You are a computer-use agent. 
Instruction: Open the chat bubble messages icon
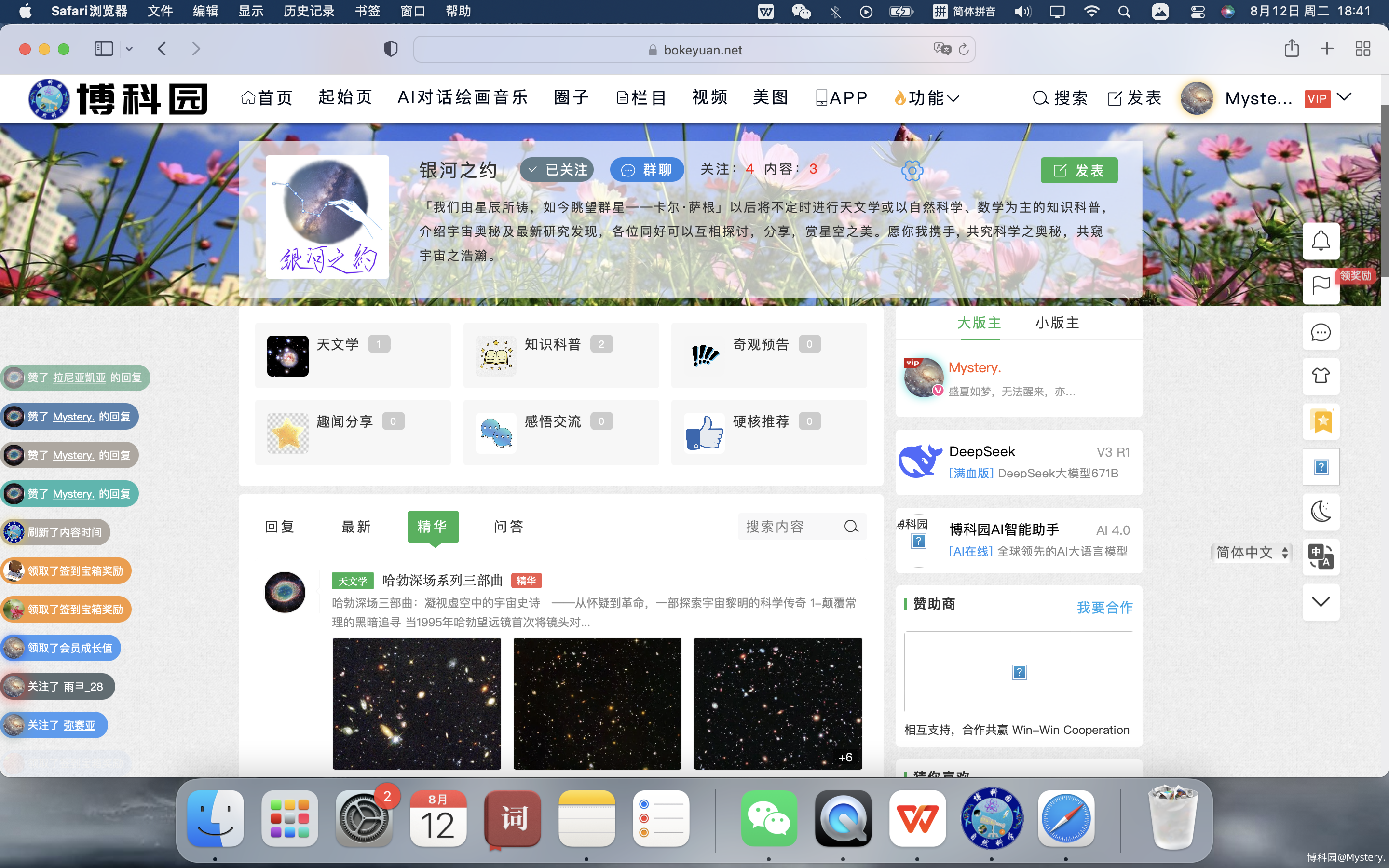click(1321, 332)
